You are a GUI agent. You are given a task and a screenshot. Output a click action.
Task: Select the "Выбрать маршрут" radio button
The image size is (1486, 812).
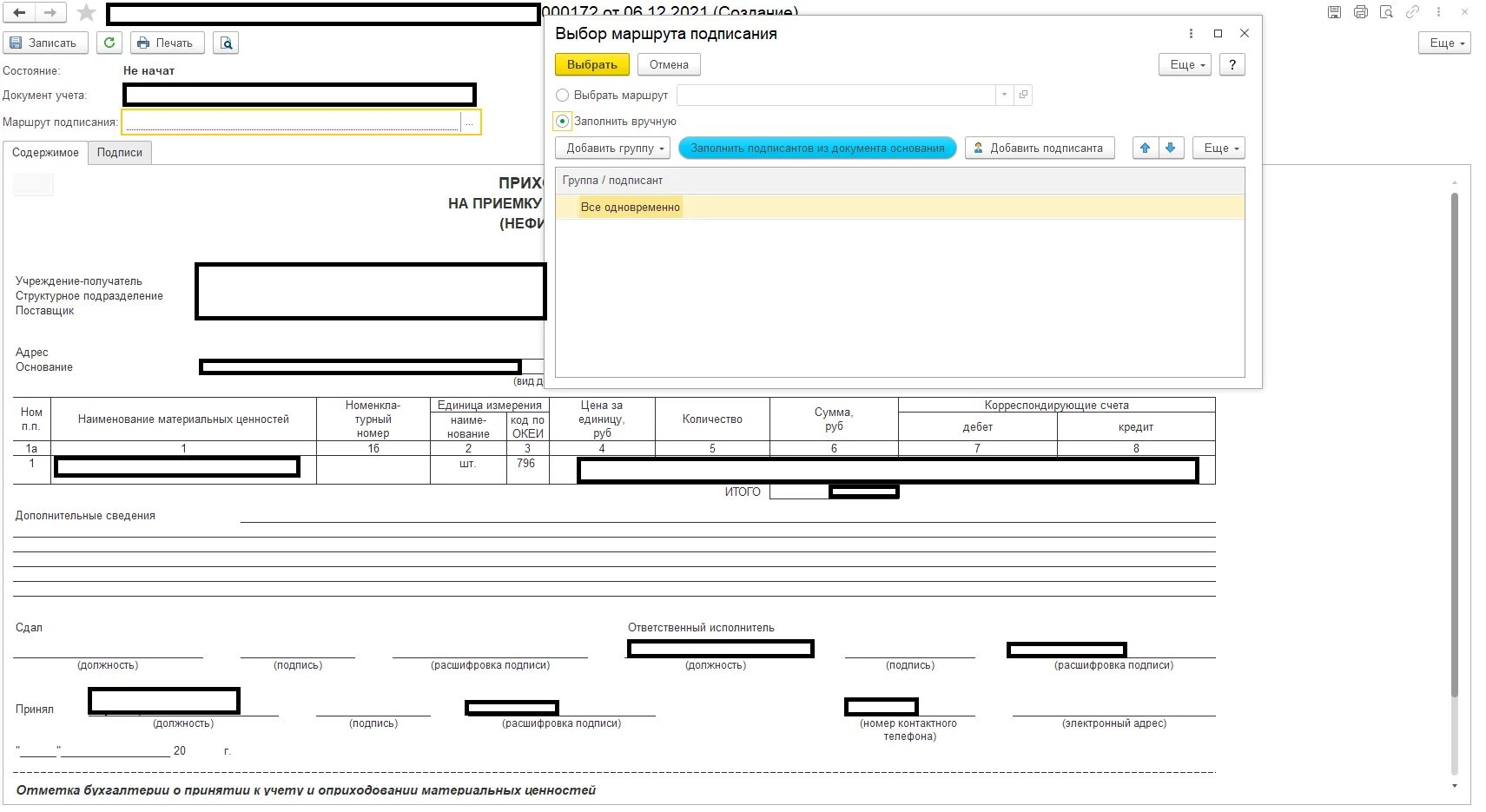(x=562, y=96)
